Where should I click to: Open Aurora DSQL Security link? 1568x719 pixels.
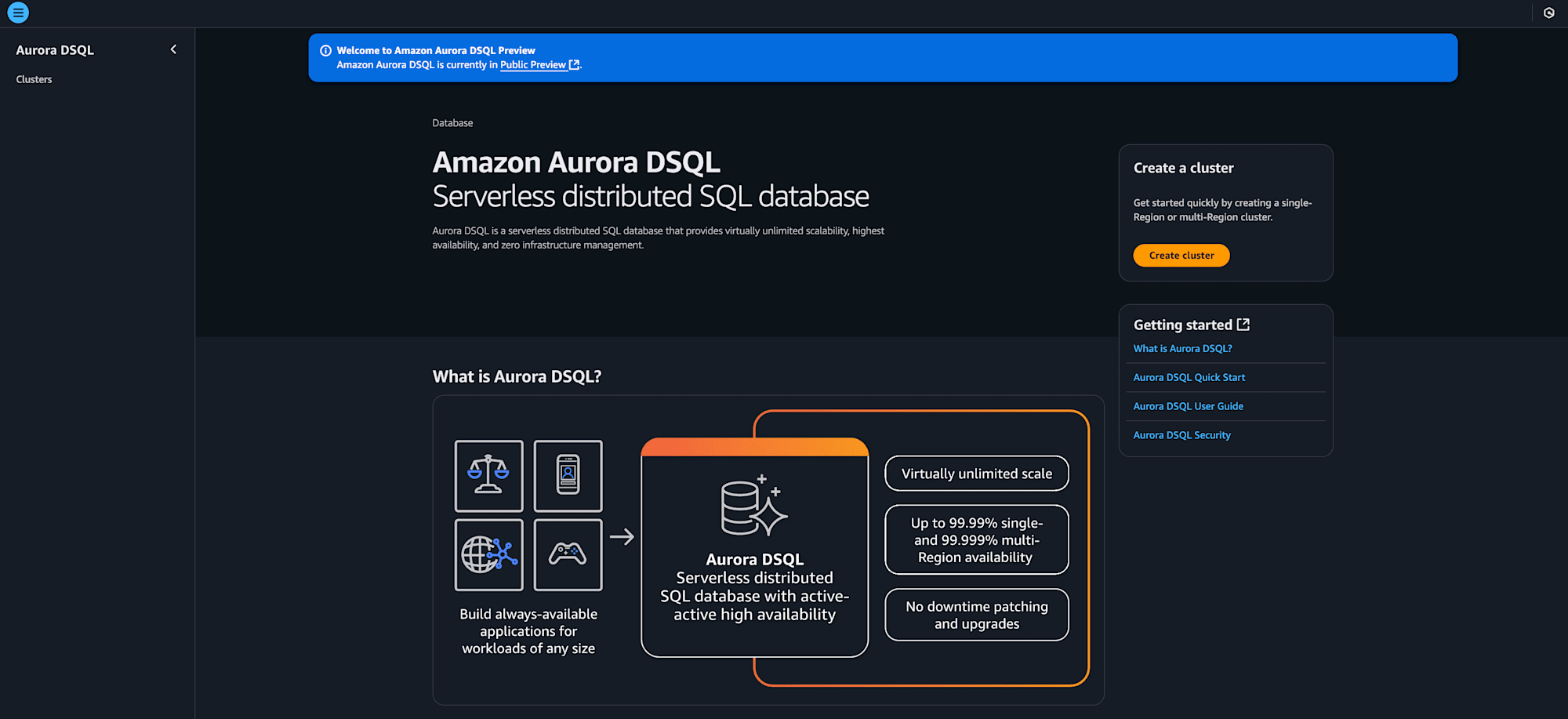pos(1181,436)
